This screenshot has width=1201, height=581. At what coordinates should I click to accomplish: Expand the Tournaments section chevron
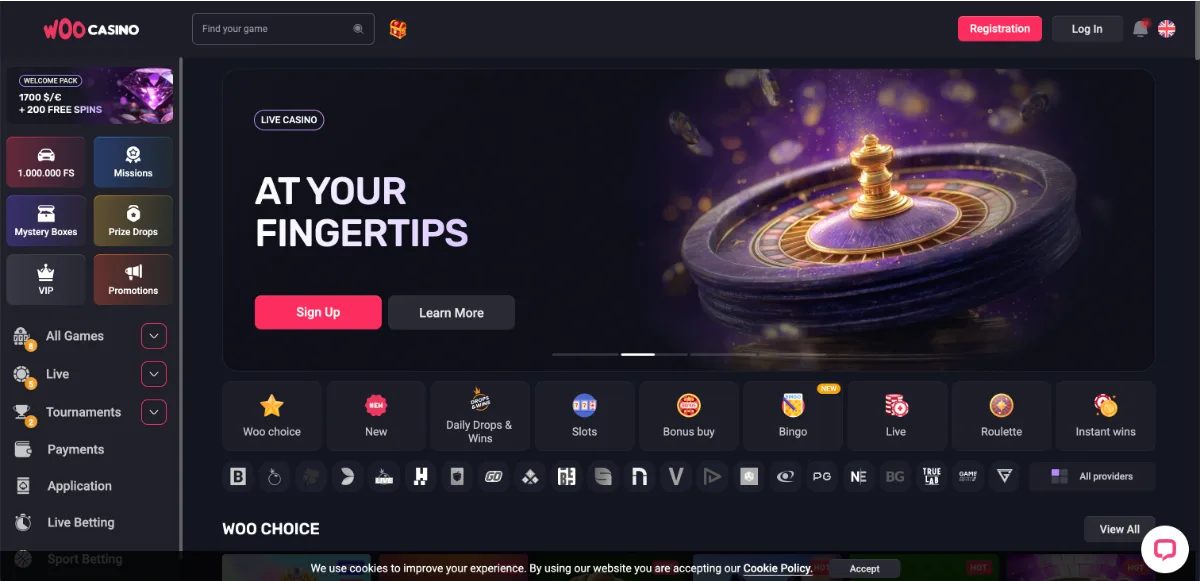[154, 412]
